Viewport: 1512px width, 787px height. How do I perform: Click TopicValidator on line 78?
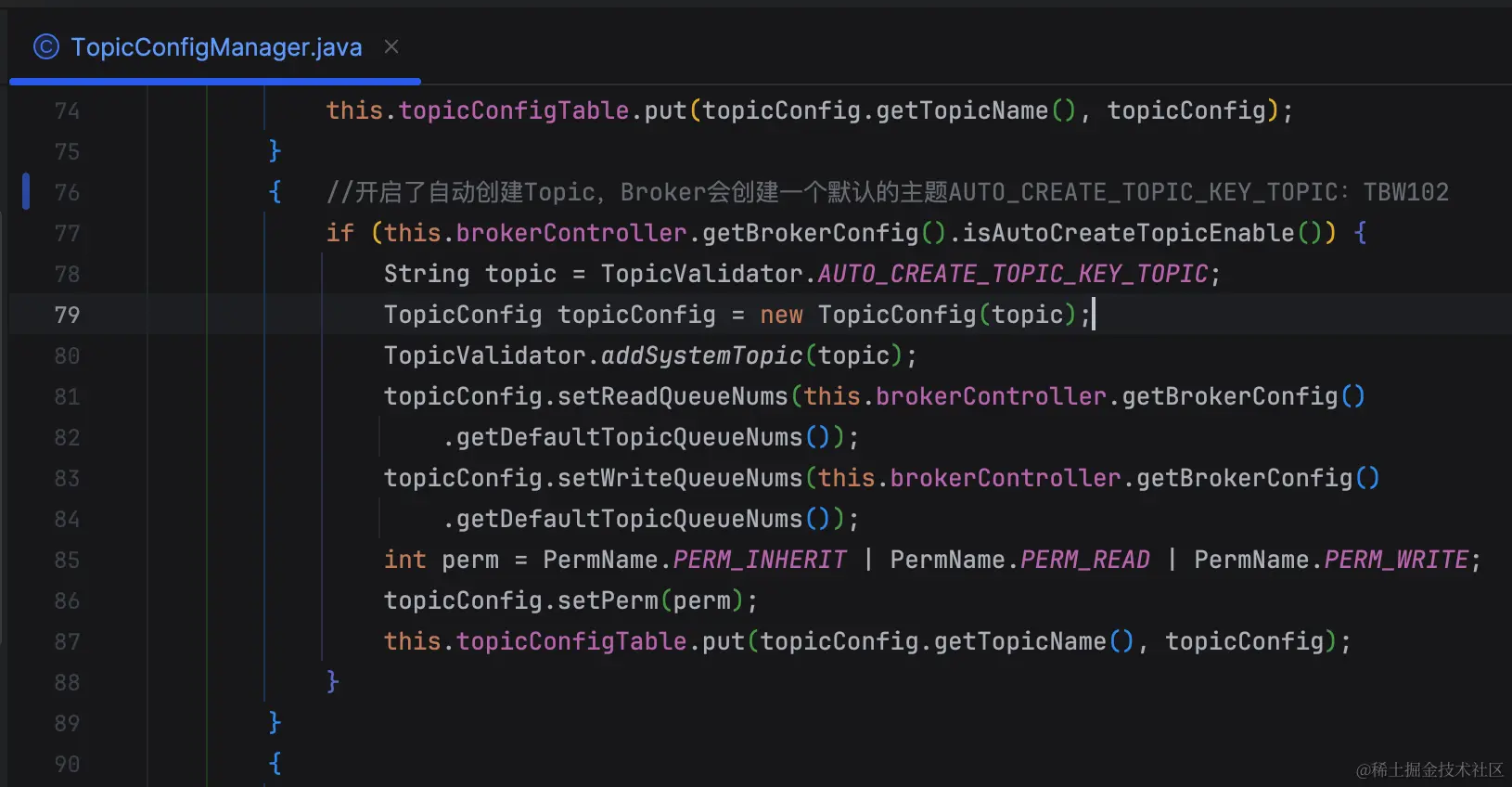click(x=702, y=274)
